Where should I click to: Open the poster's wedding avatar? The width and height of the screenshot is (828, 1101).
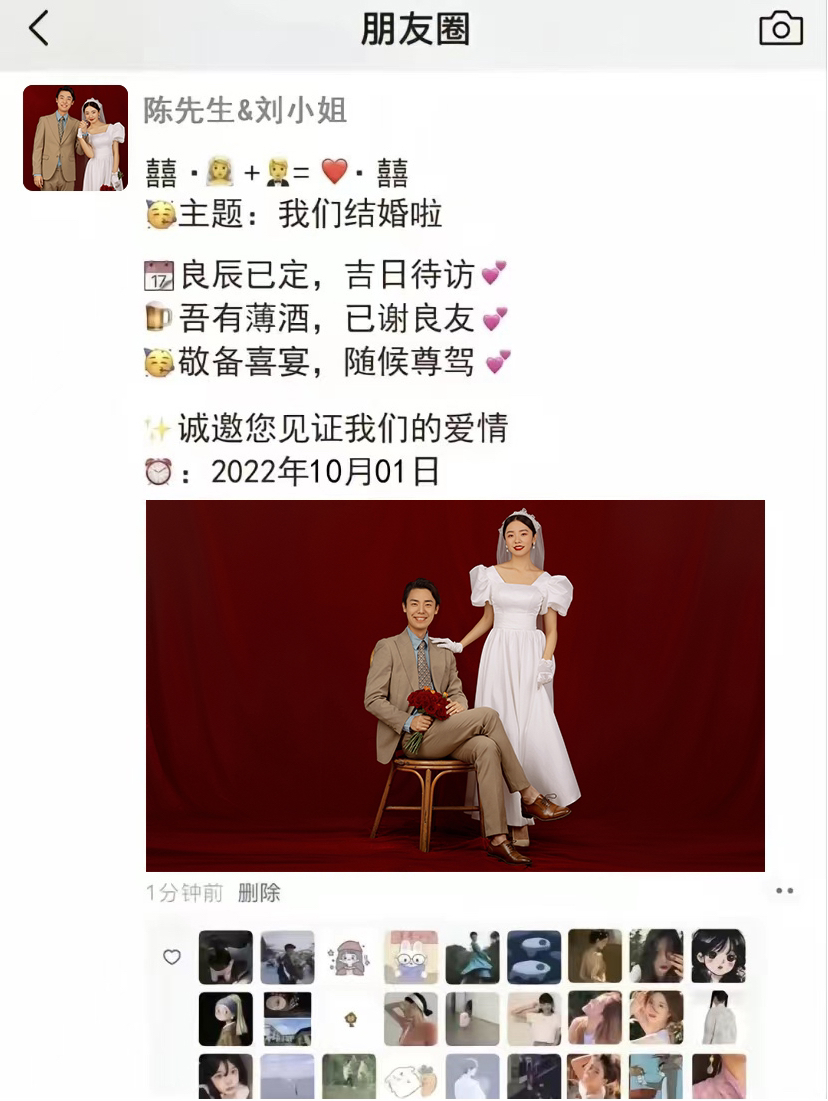(75, 138)
